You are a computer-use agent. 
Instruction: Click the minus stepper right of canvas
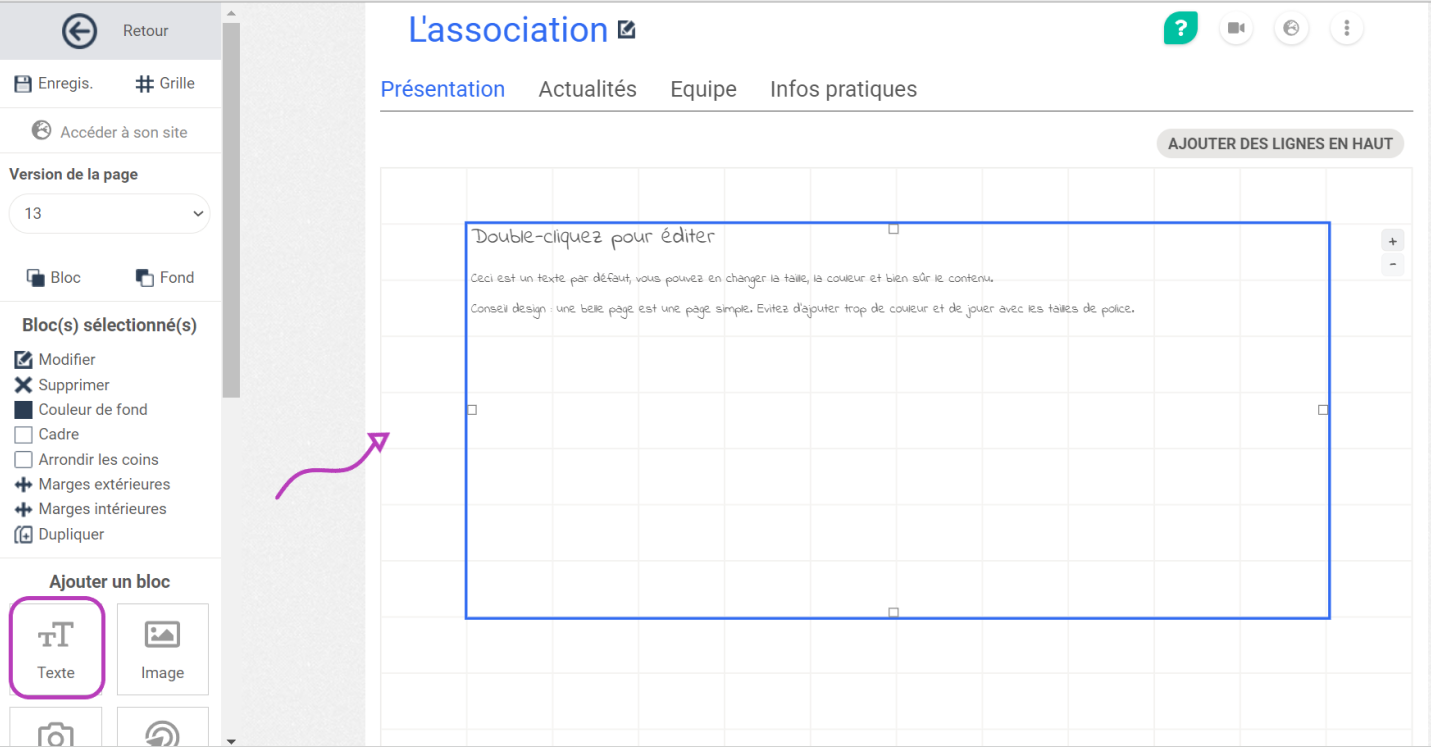(x=1392, y=265)
